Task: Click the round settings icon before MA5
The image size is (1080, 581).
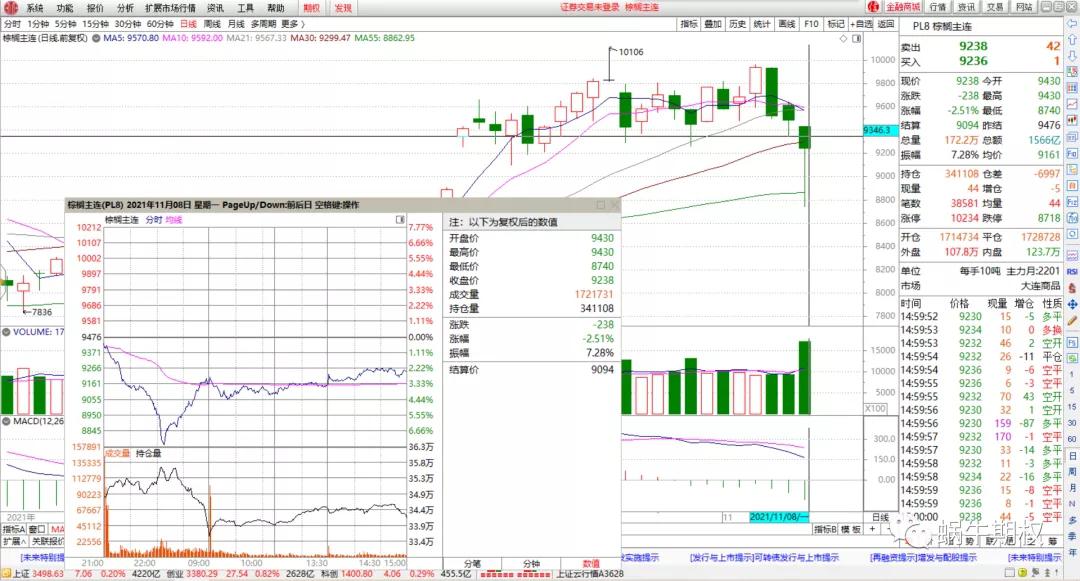Action: coord(96,38)
